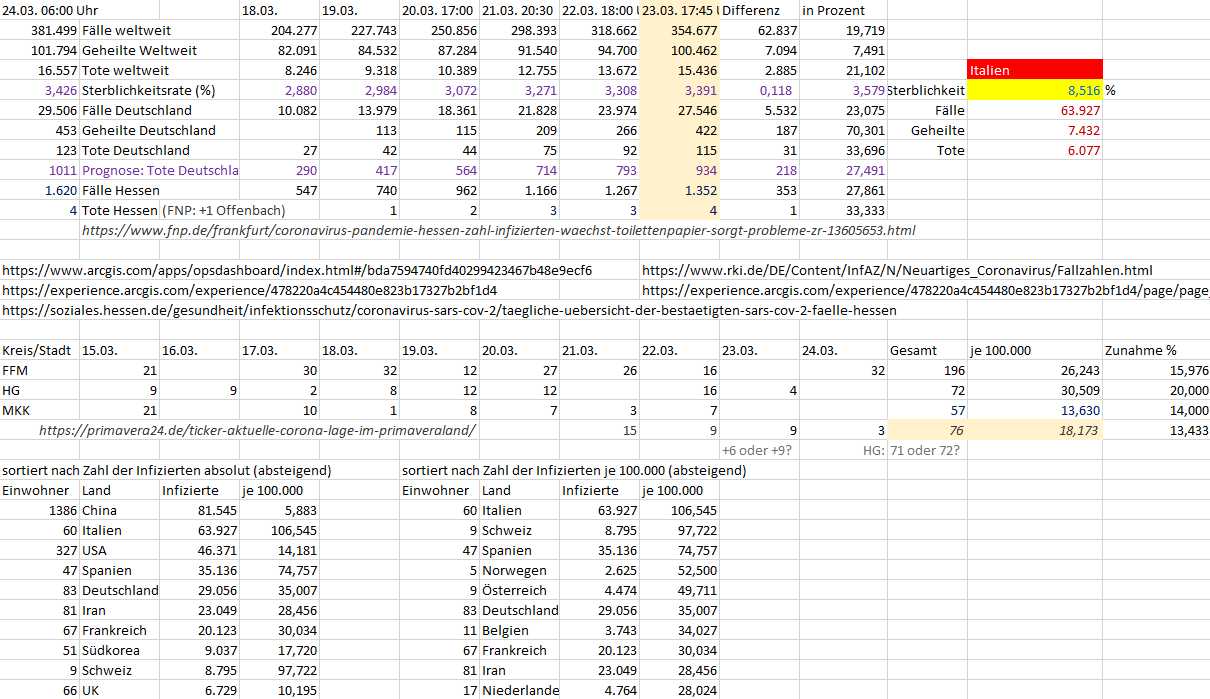Open the experience.arcgis.com link ending in /page/page
This screenshot has width=1210, height=699.
(925, 290)
